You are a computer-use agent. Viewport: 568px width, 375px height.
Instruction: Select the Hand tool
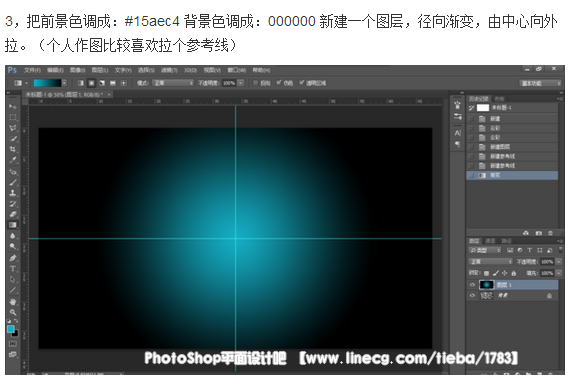click(x=13, y=301)
